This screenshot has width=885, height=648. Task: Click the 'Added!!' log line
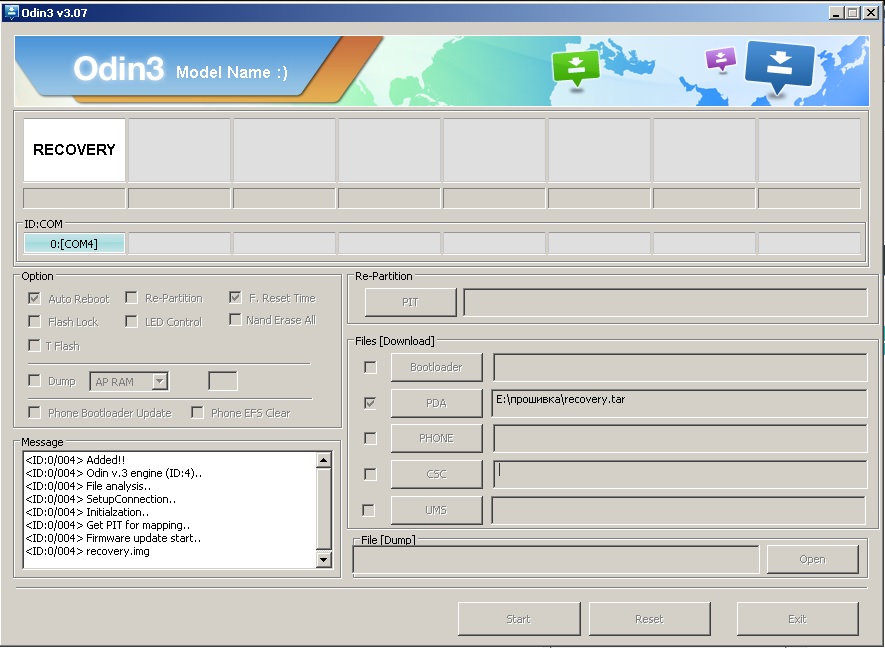pyautogui.click(x=75, y=460)
